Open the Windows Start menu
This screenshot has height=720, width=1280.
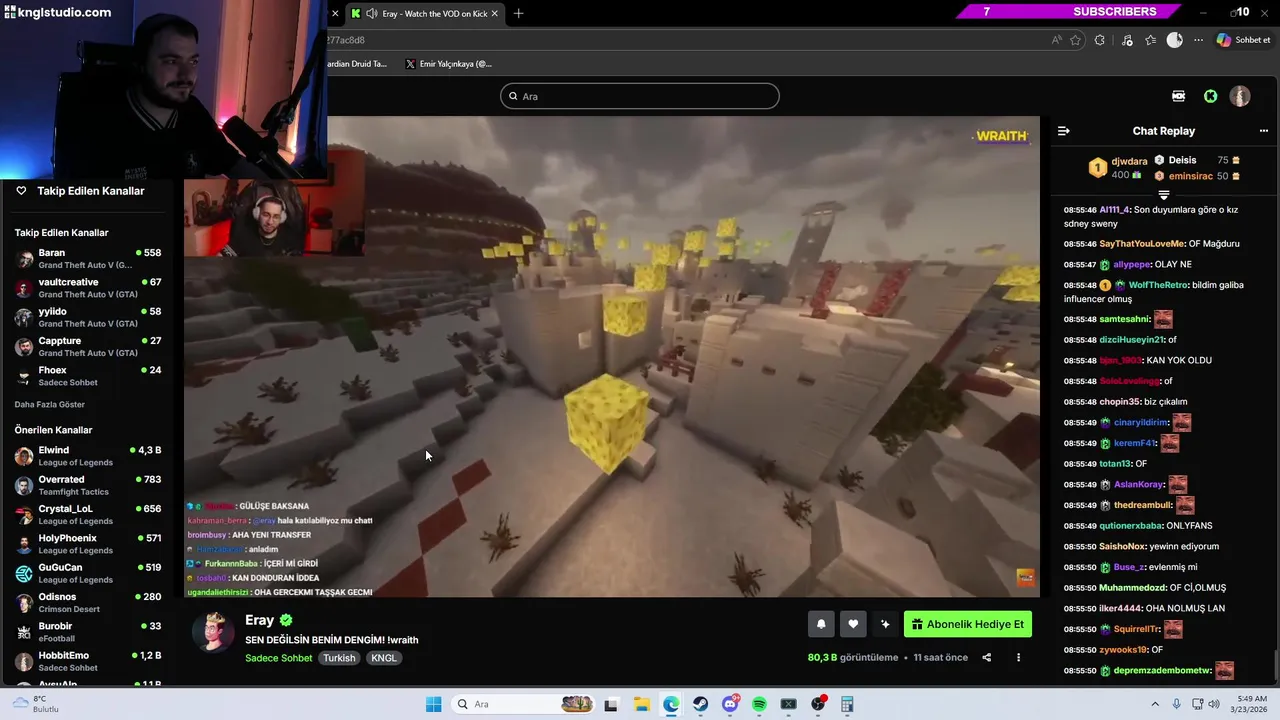click(x=433, y=704)
